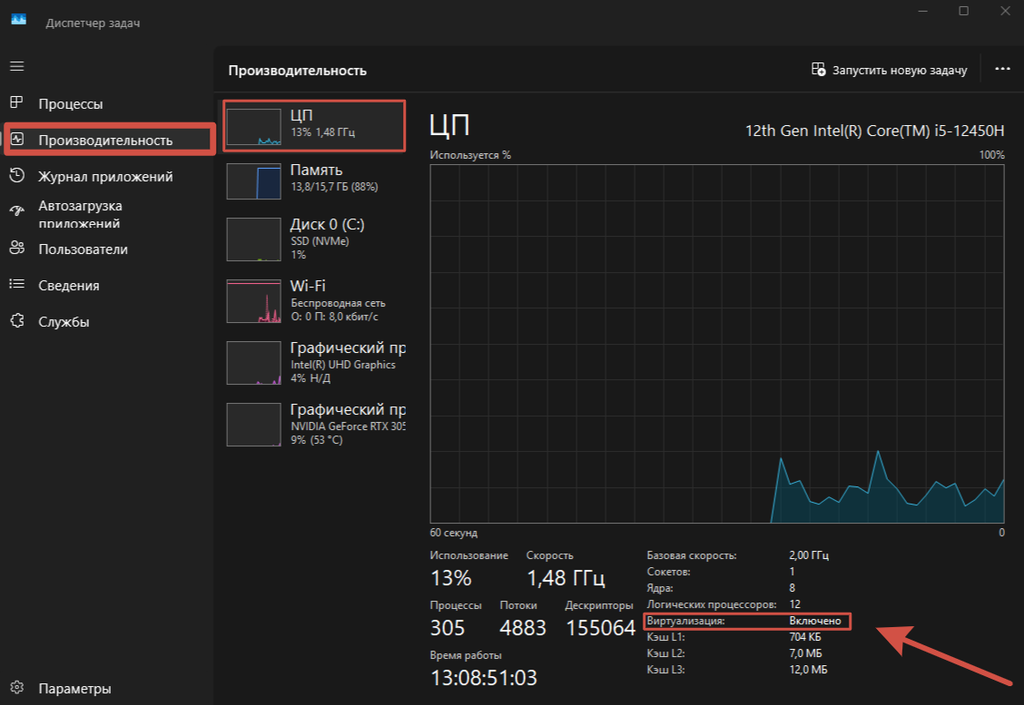Click the Виртуализация status Включено
This screenshot has width=1024, height=705.
(815, 621)
